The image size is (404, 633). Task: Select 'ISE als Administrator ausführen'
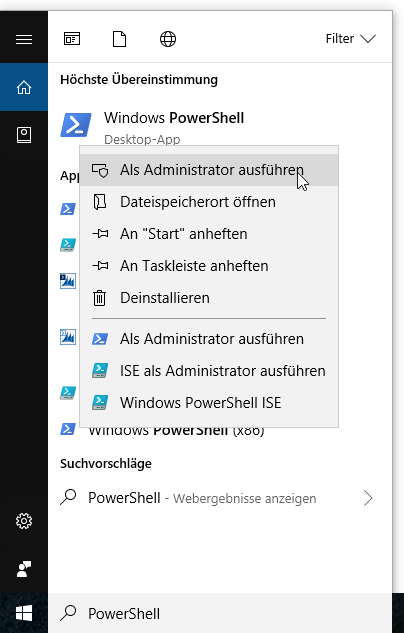[209, 371]
